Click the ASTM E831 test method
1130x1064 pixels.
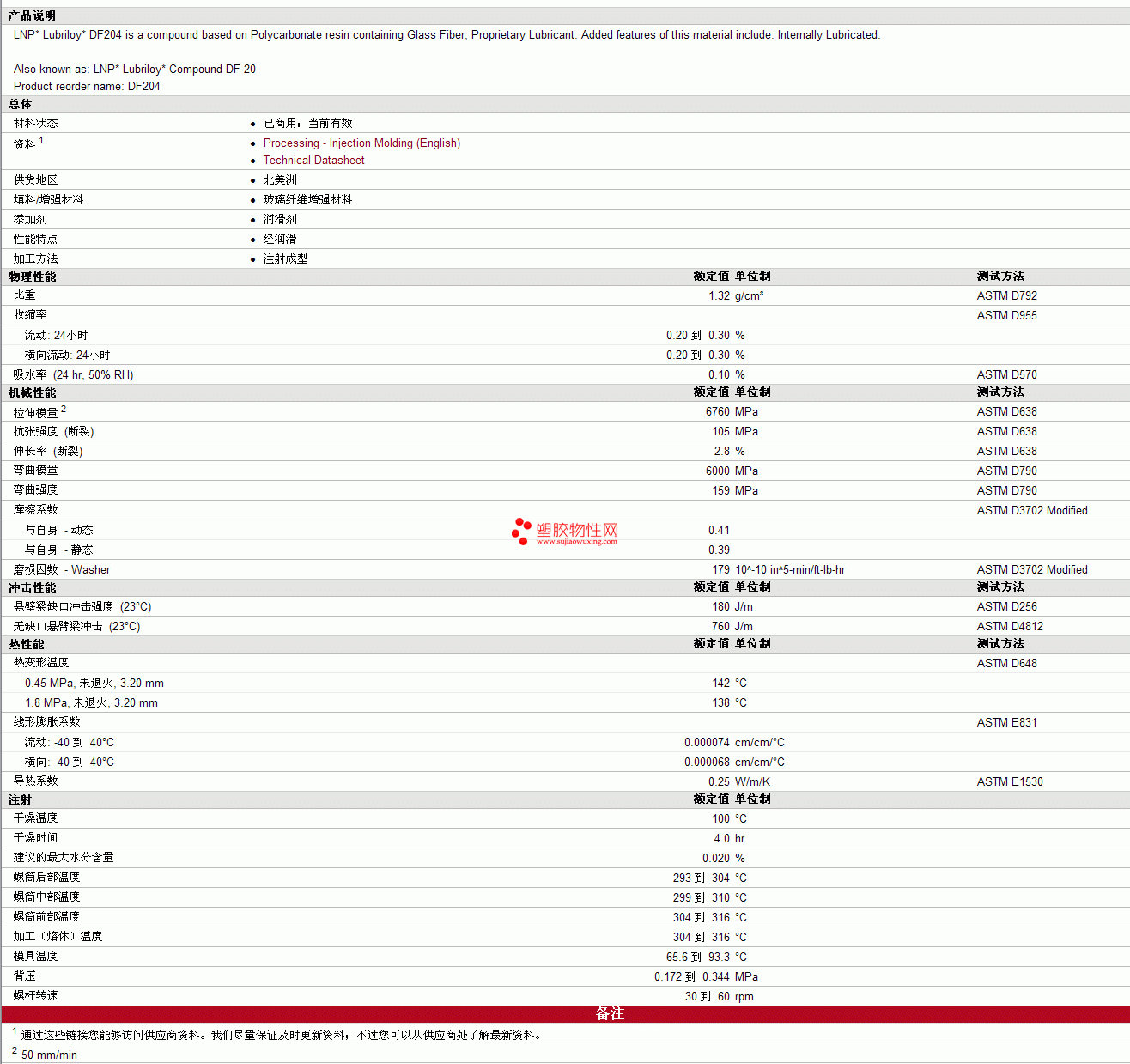tap(1007, 723)
